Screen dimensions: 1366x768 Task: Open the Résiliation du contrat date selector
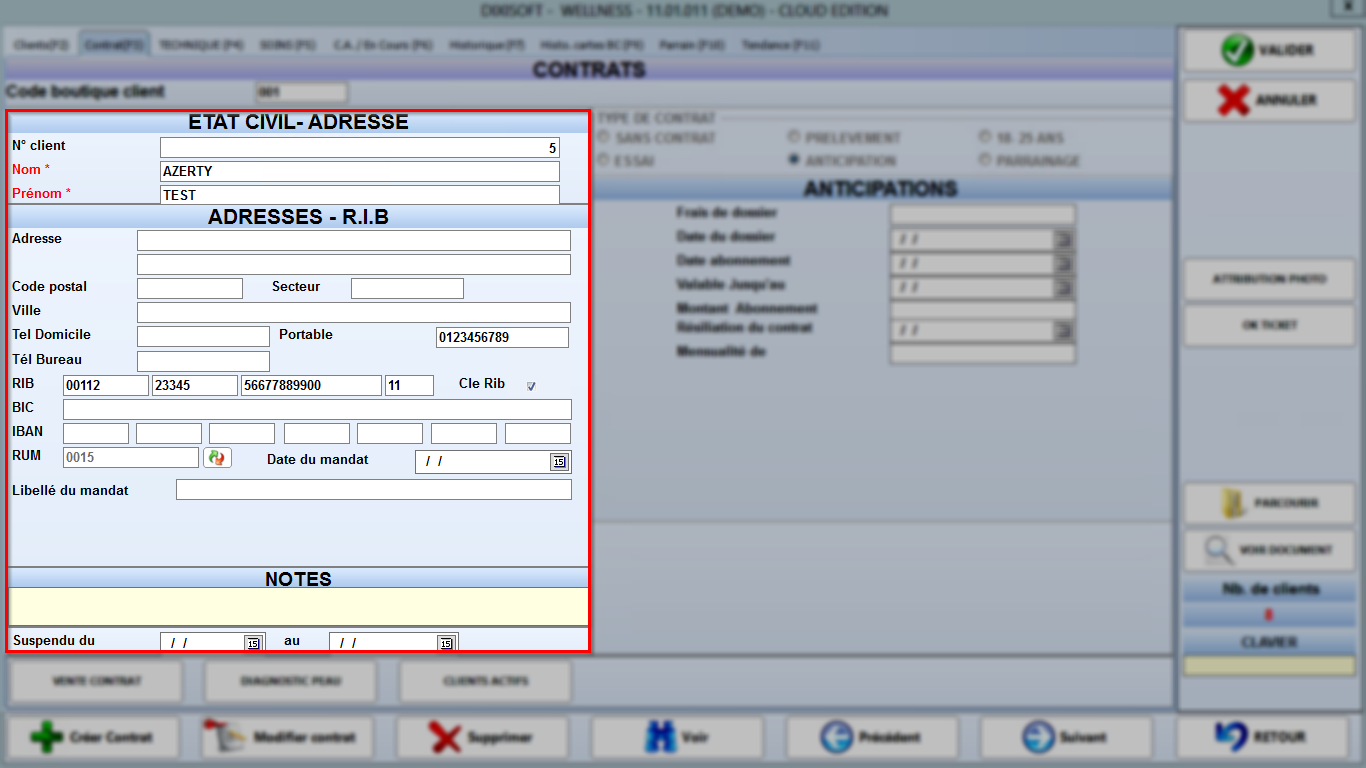(x=1063, y=330)
